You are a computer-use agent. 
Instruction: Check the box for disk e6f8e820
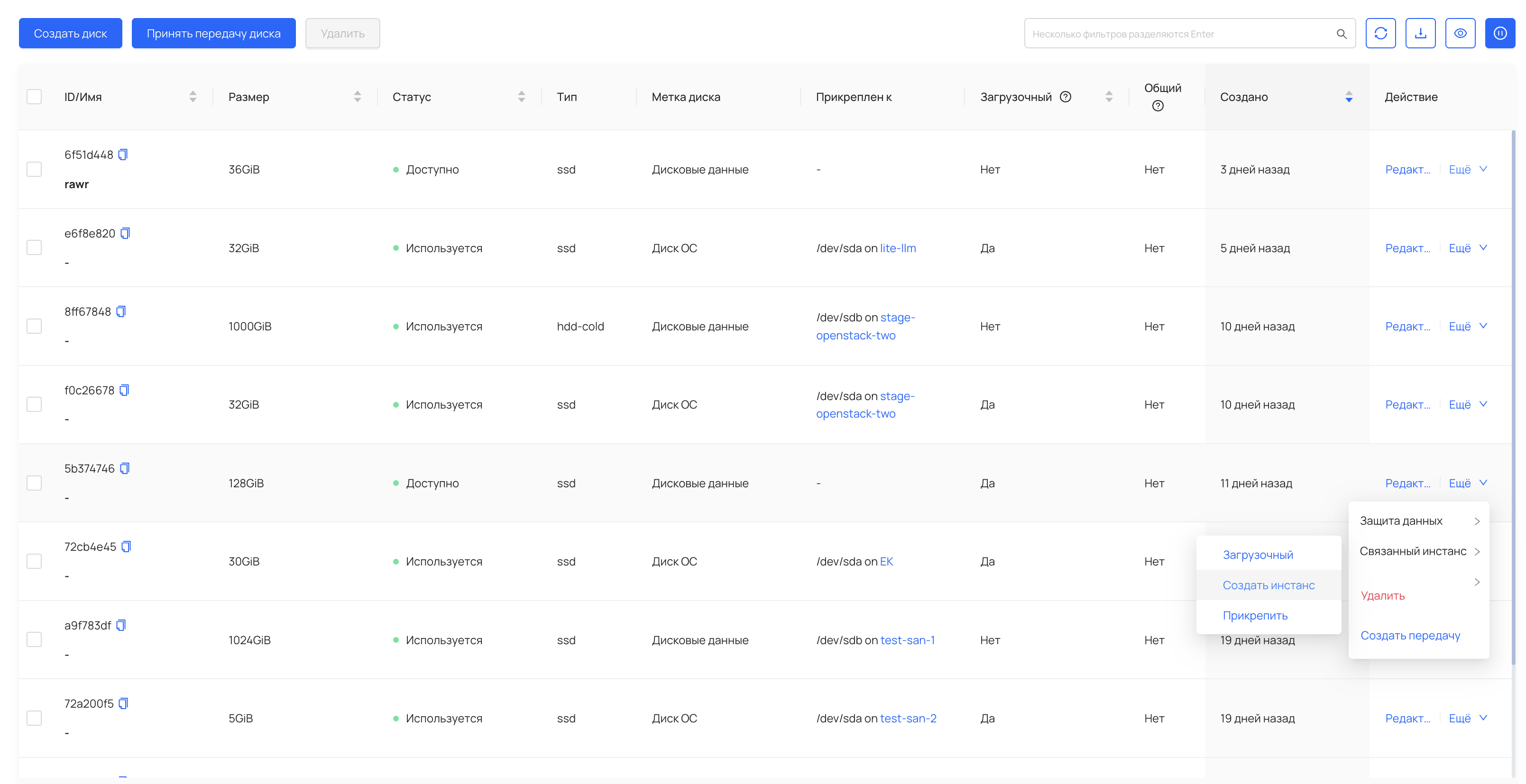click(34, 247)
